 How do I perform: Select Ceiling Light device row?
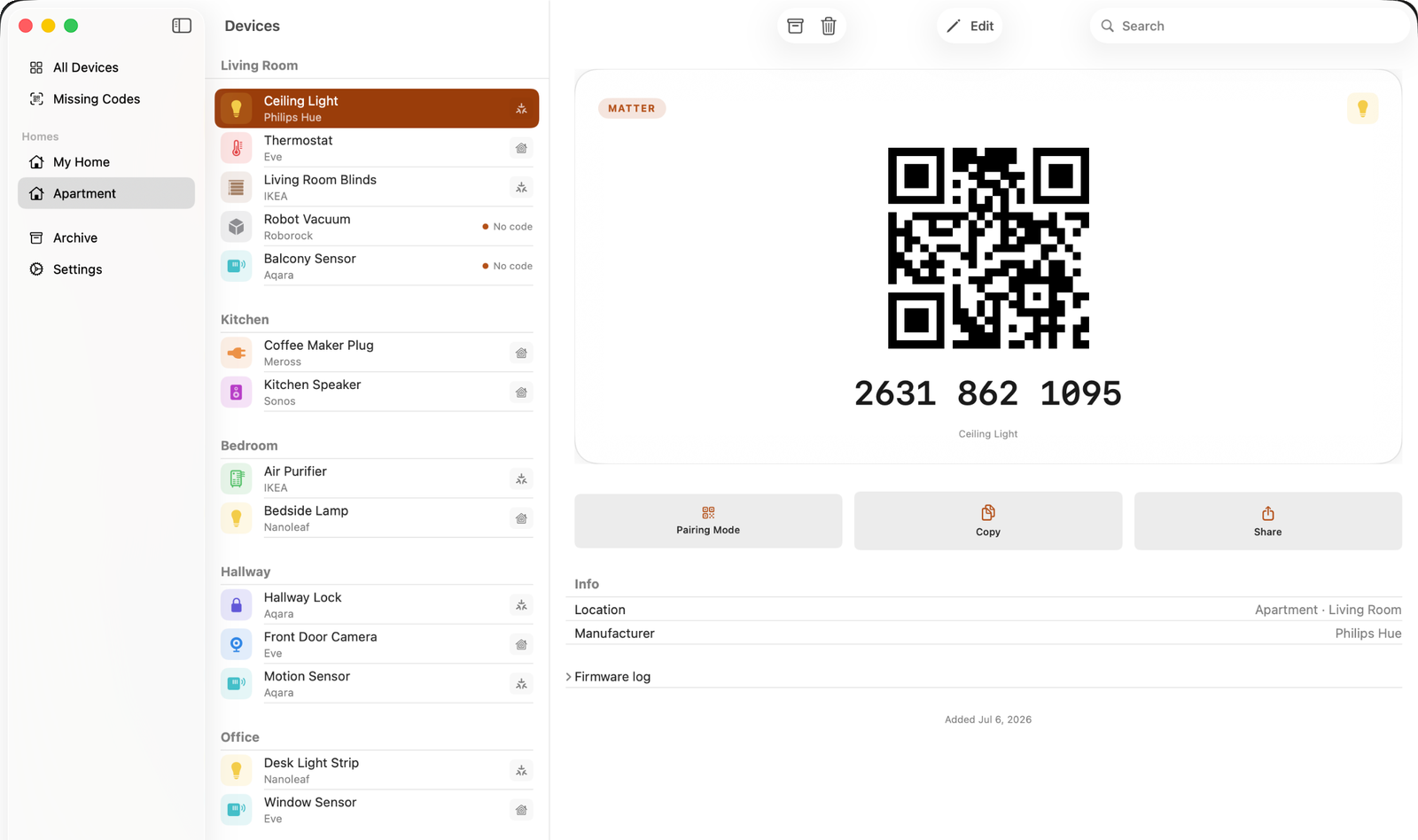pos(377,108)
